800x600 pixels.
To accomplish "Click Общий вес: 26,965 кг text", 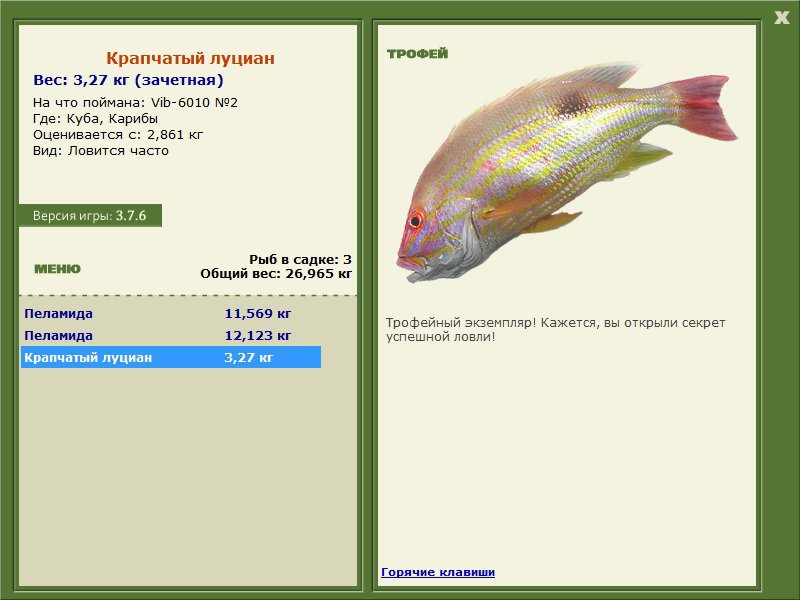I will [276, 274].
